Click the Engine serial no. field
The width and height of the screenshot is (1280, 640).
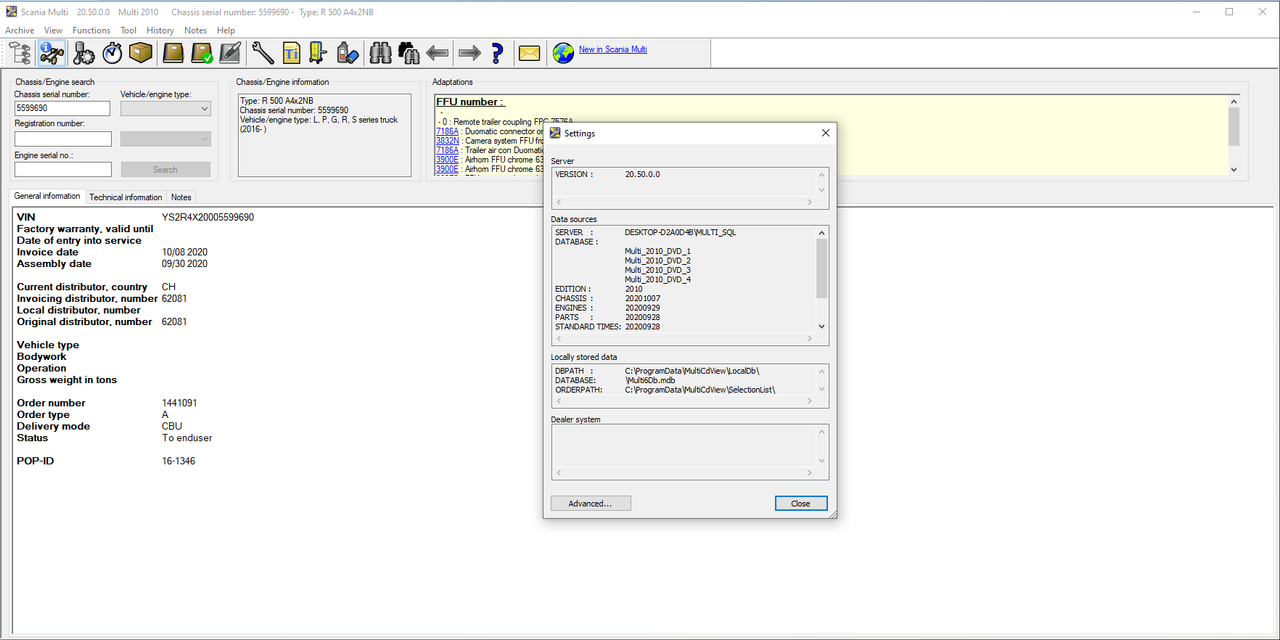click(x=62, y=169)
